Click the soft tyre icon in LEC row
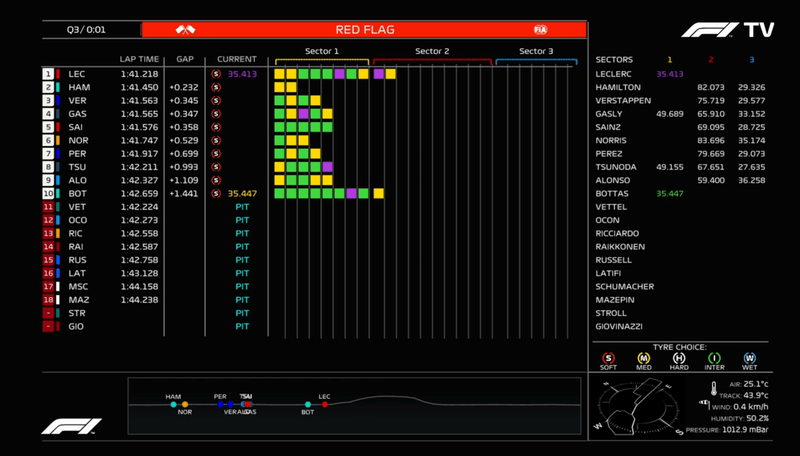 [x=216, y=74]
